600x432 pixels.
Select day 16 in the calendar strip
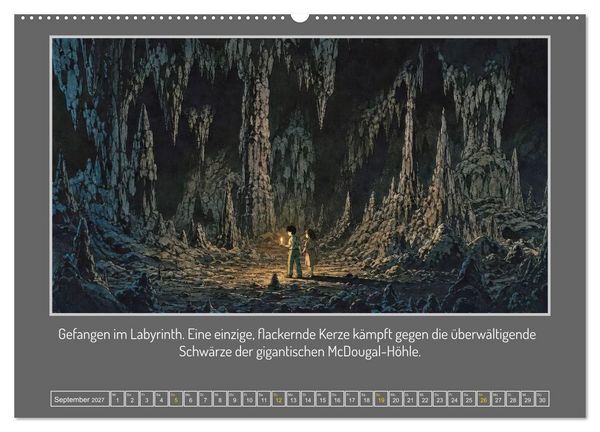coord(337,399)
